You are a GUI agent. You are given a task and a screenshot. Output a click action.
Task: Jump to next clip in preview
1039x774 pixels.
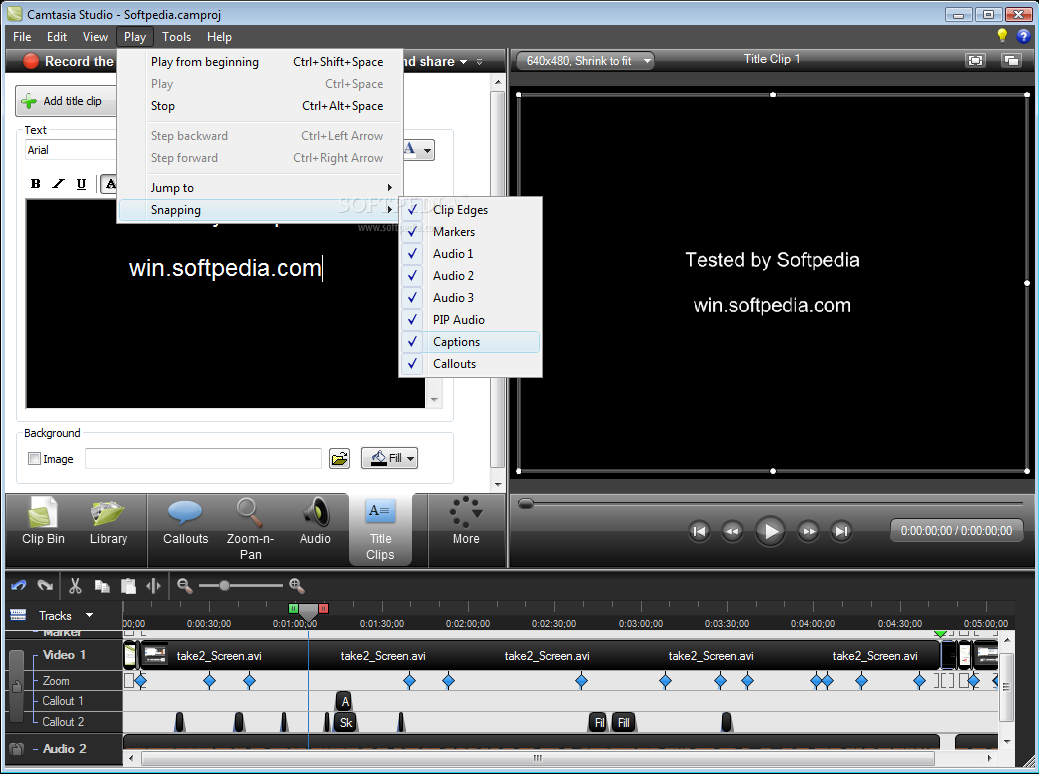pyautogui.click(x=842, y=531)
